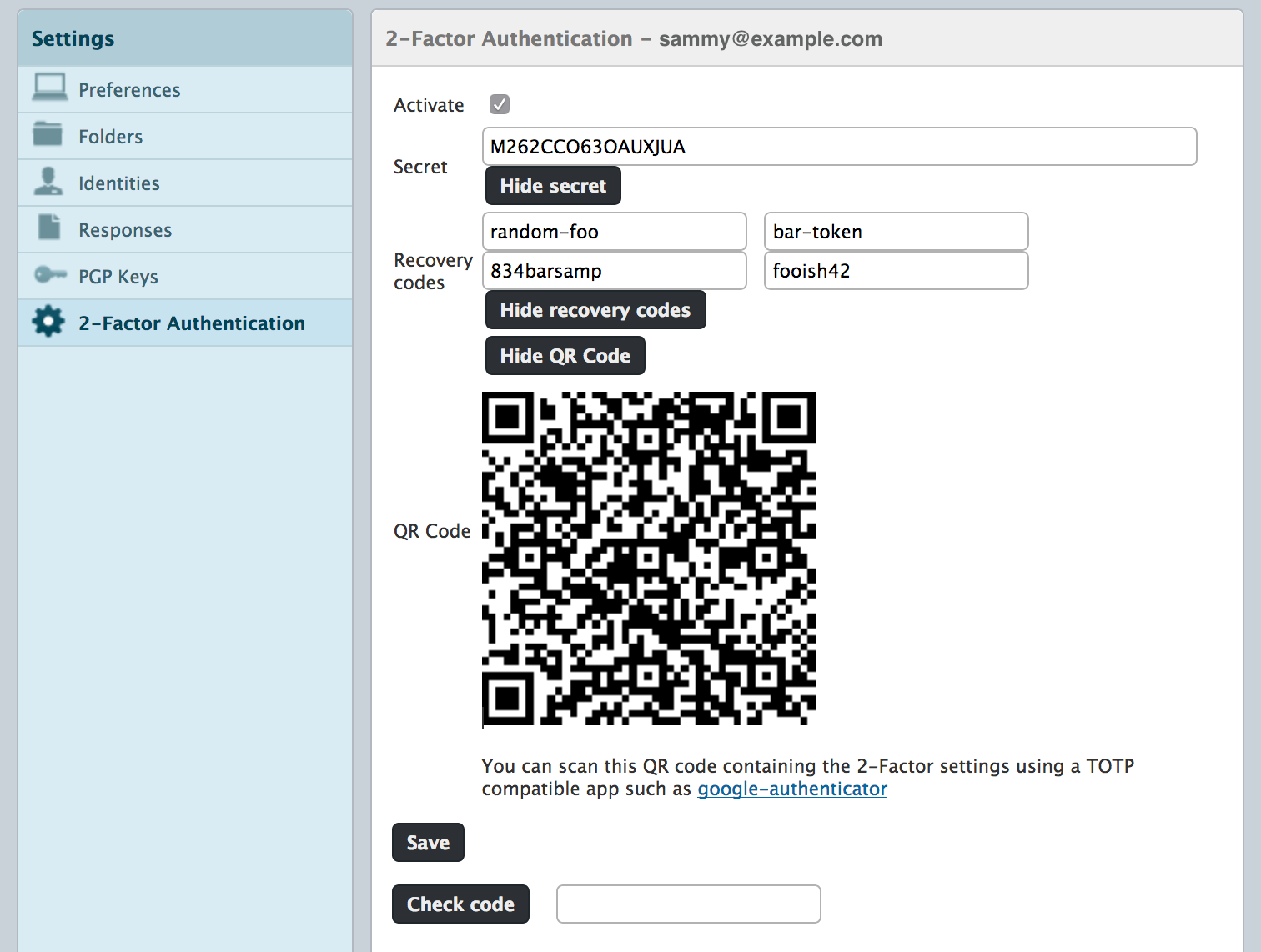Open Preferences settings section
Viewport: 1261px width, 952px height.
[x=185, y=90]
